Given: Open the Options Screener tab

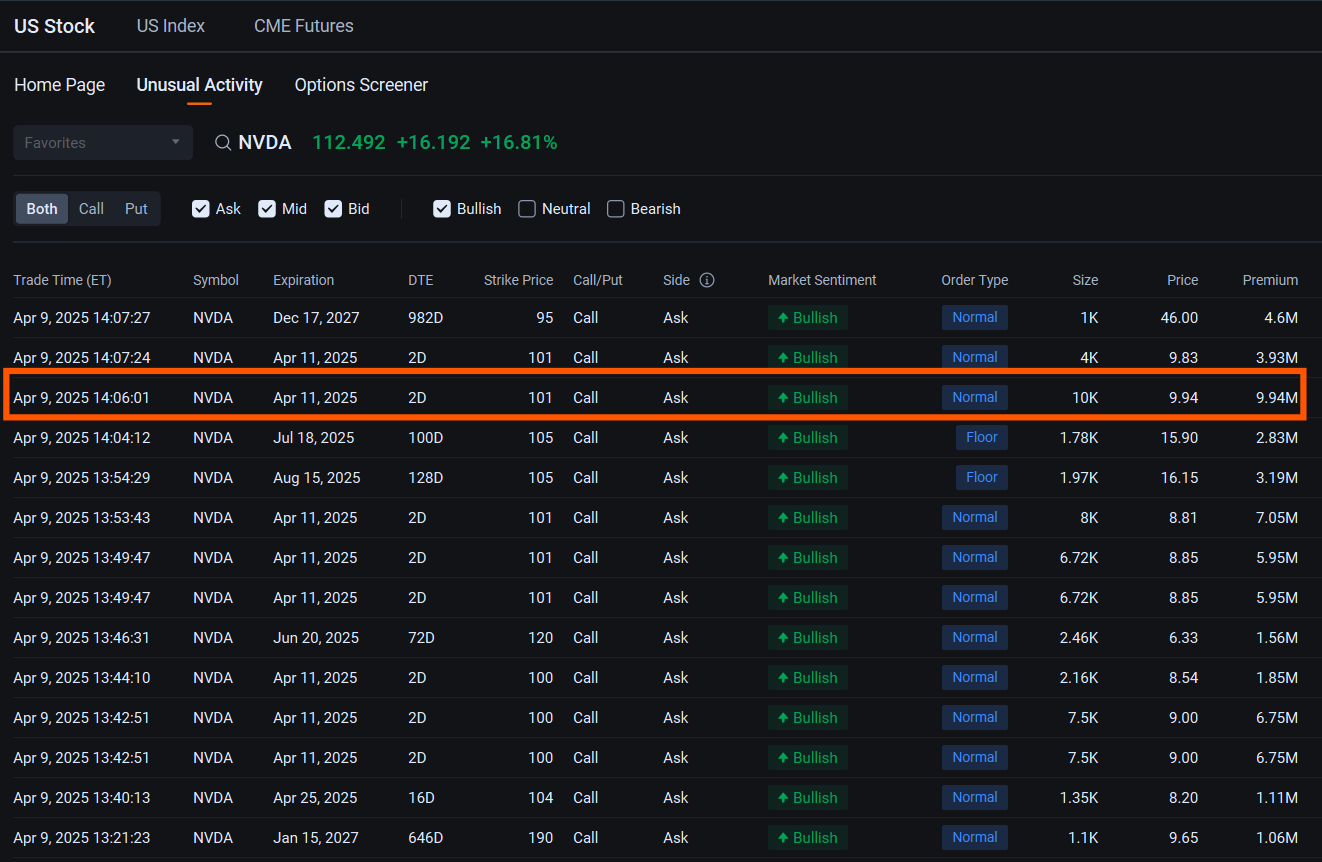Looking at the screenshot, I should point(361,85).
